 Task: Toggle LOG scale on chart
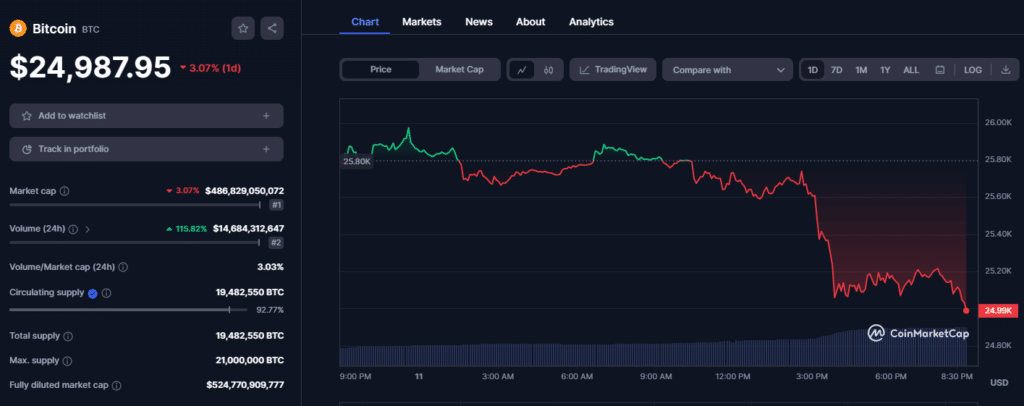(x=972, y=70)
